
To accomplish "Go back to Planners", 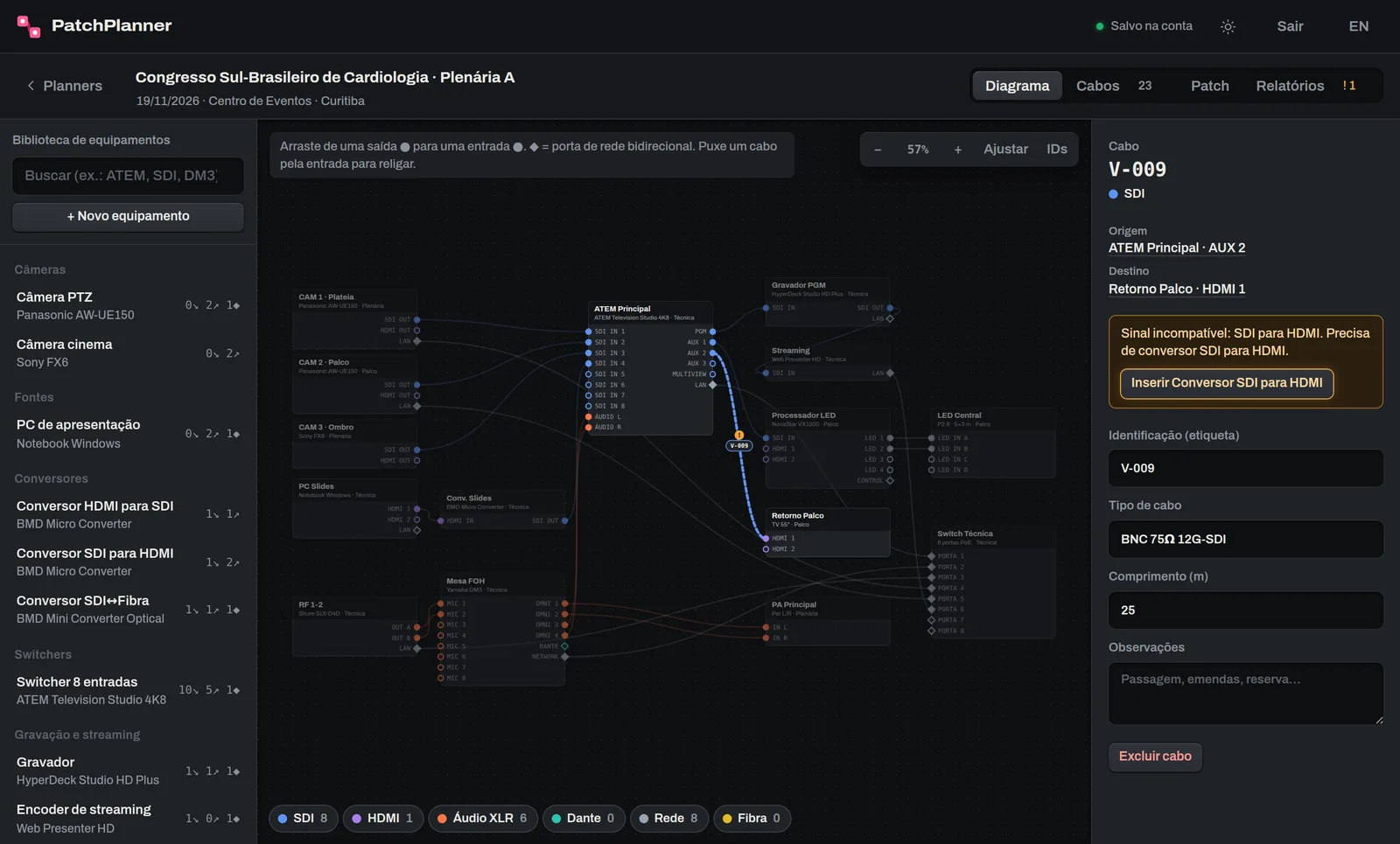I will pyautogui.click(x=64, y=86).
